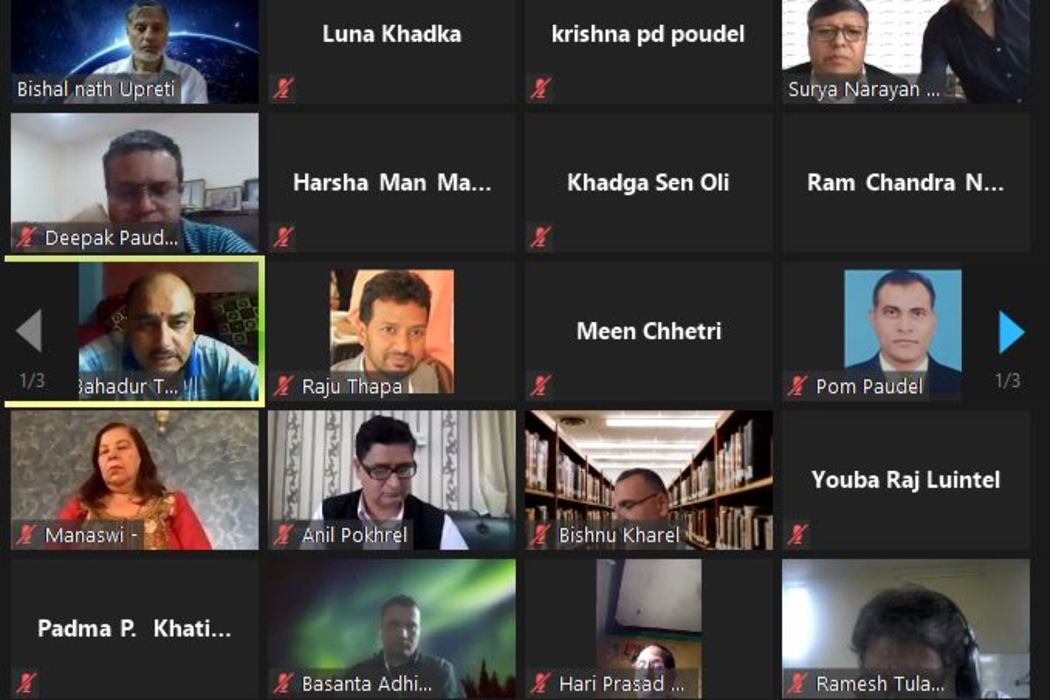
Task: Click krishna pd poudel's muted mic icon
Action: (540, 88)
